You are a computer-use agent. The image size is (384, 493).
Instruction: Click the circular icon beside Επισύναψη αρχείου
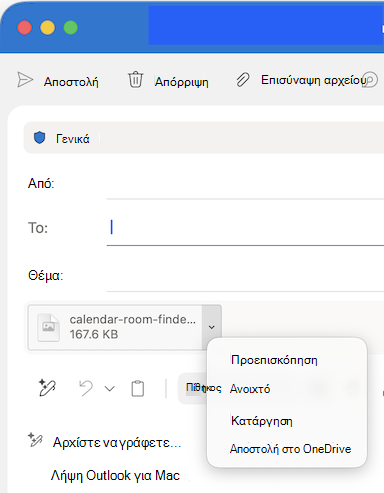coord(370,80)
